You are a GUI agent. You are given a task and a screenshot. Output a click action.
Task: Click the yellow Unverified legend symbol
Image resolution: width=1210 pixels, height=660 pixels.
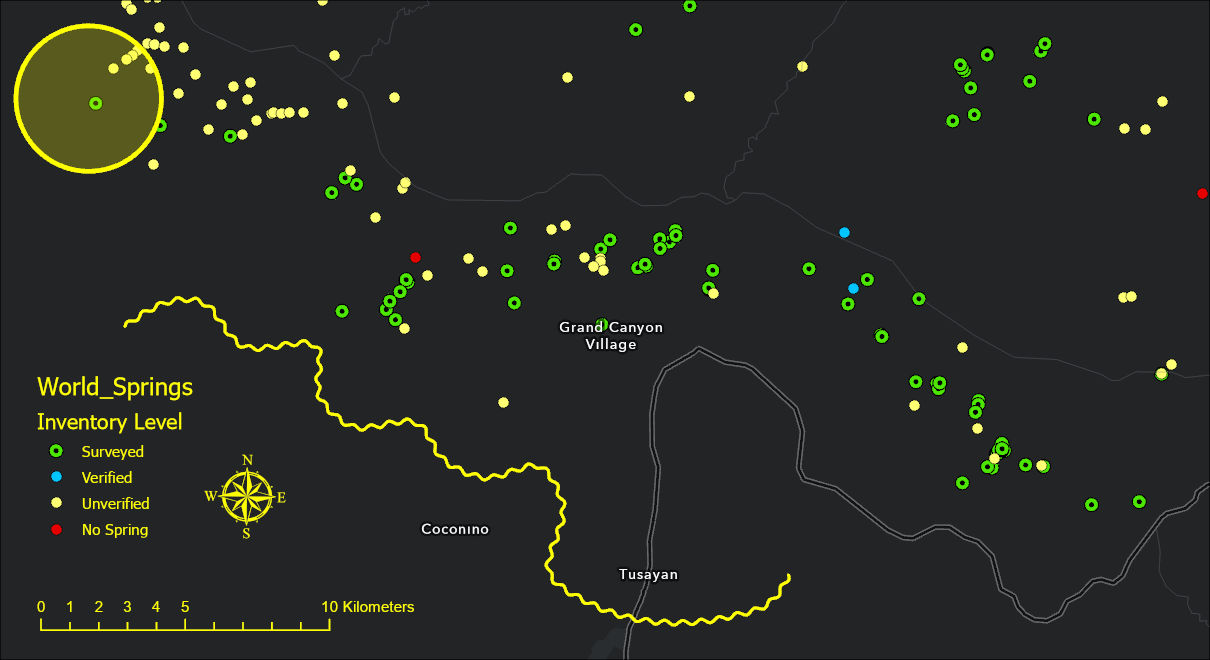pos(57,503)
